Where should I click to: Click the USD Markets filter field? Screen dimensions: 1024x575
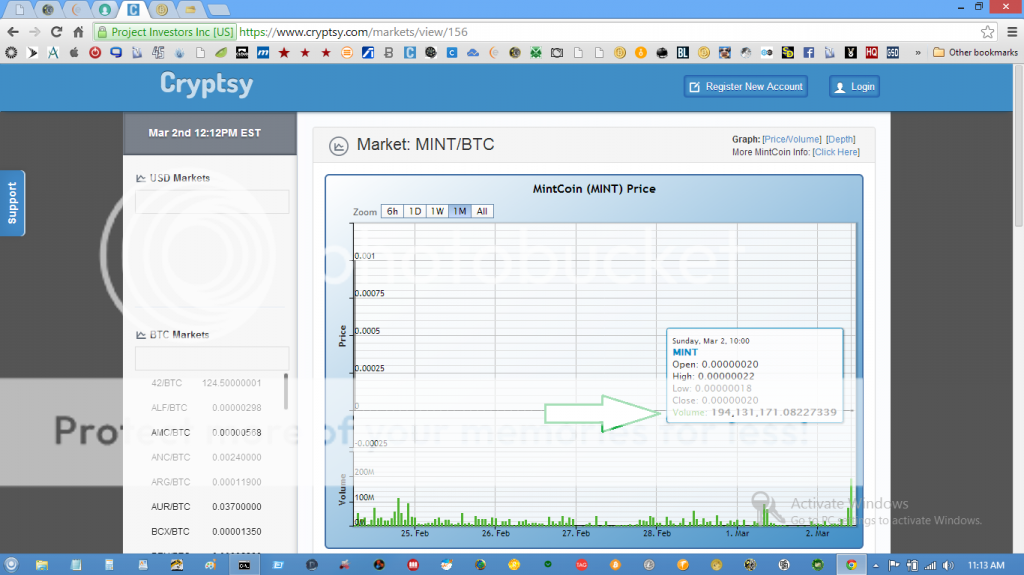[x=212, y=202]
